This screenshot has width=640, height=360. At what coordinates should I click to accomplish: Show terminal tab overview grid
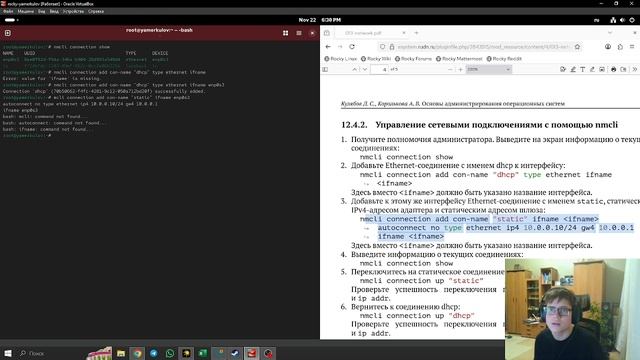pyautogui.click(x=285, y=33)
